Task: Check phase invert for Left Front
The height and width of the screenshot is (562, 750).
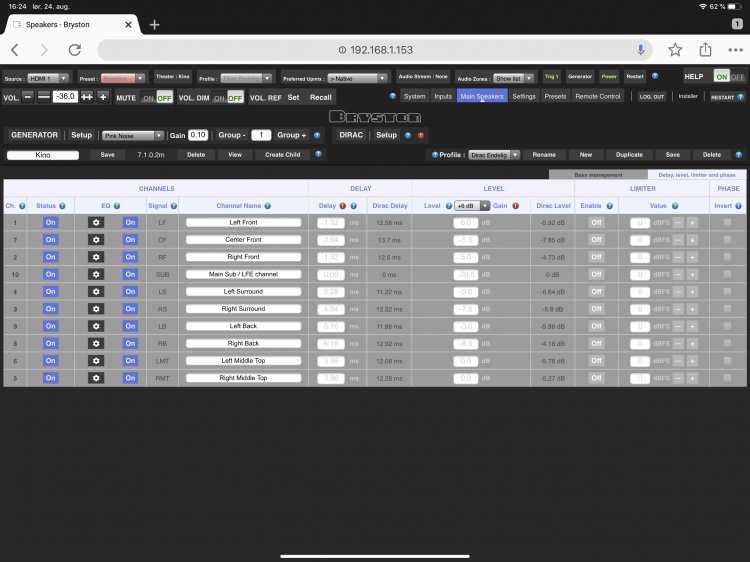Action: (x=727, y=222)
